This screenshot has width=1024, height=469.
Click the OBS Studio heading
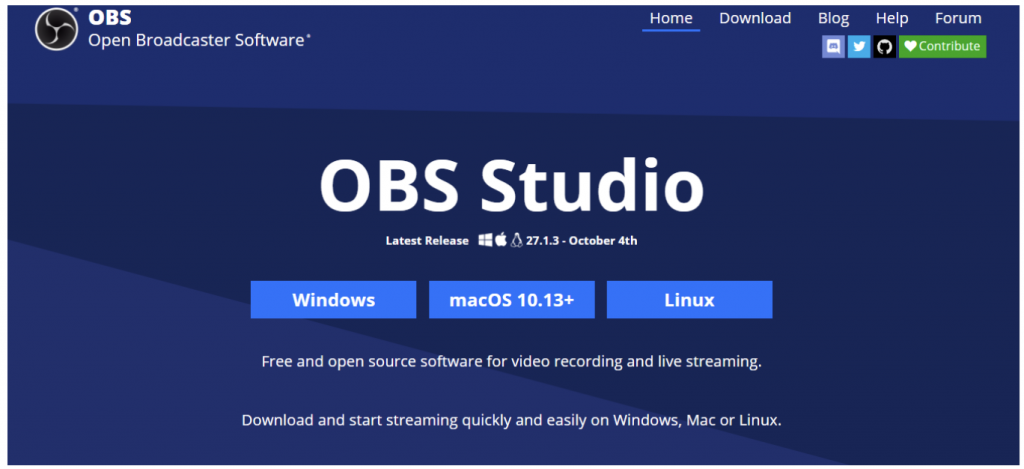tap(511, 184)
